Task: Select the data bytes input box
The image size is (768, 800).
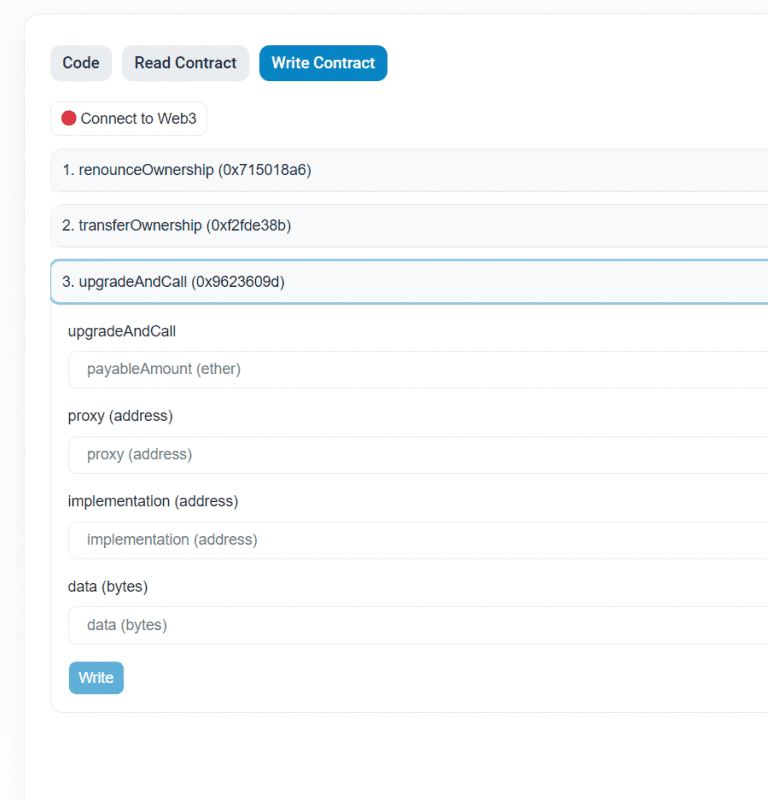Action: coord(300,624)
